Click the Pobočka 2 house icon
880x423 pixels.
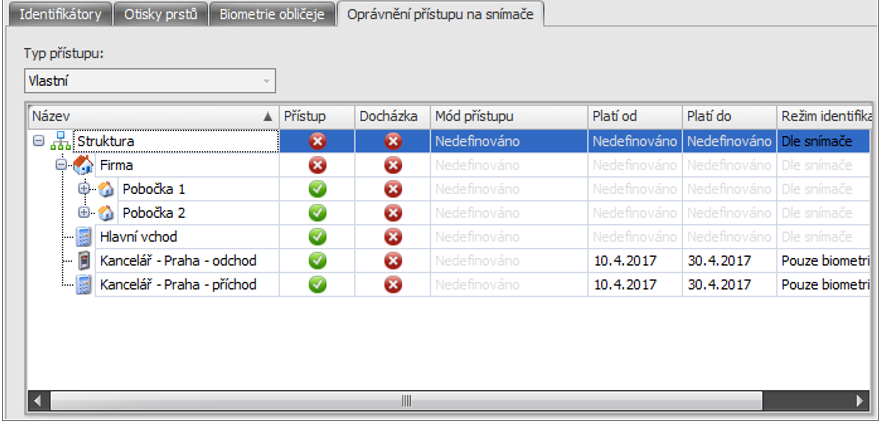click(106, 213)
